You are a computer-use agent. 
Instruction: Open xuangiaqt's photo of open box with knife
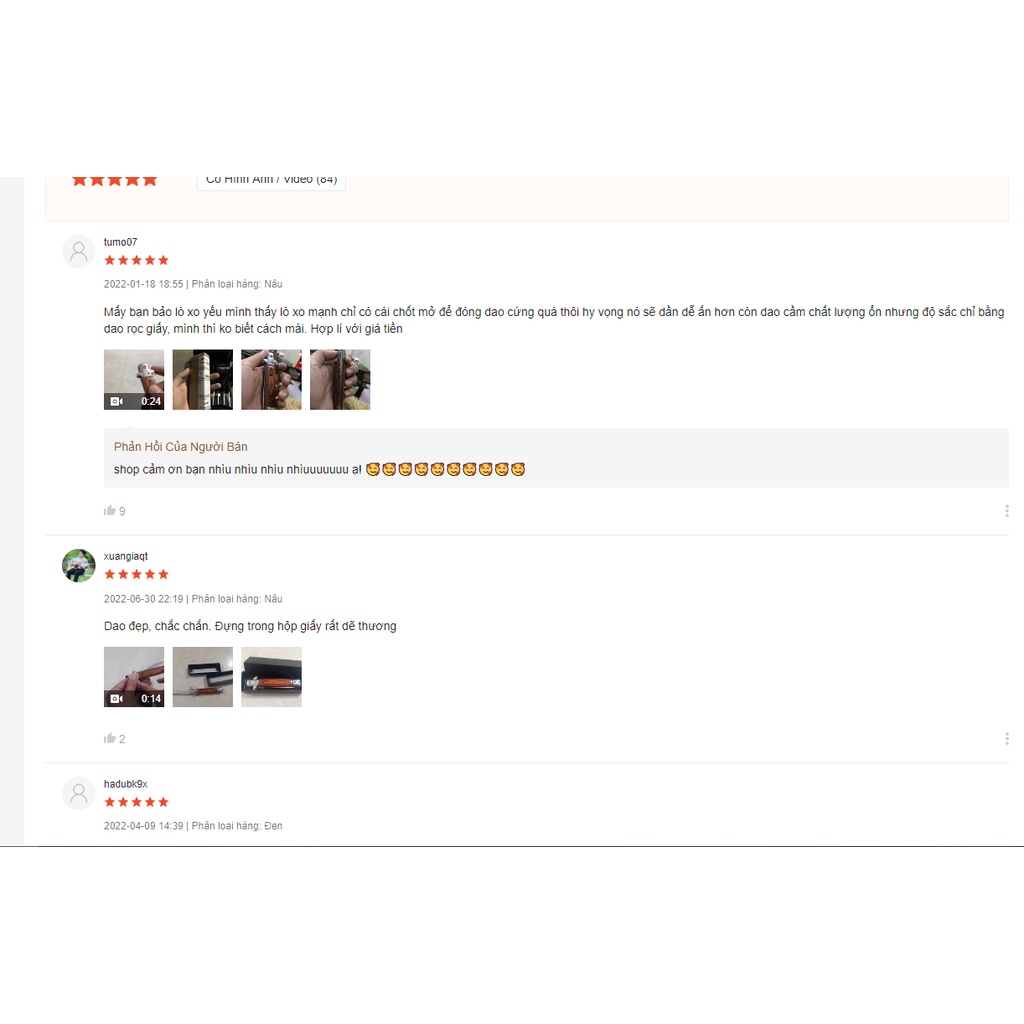click(202, 677)
